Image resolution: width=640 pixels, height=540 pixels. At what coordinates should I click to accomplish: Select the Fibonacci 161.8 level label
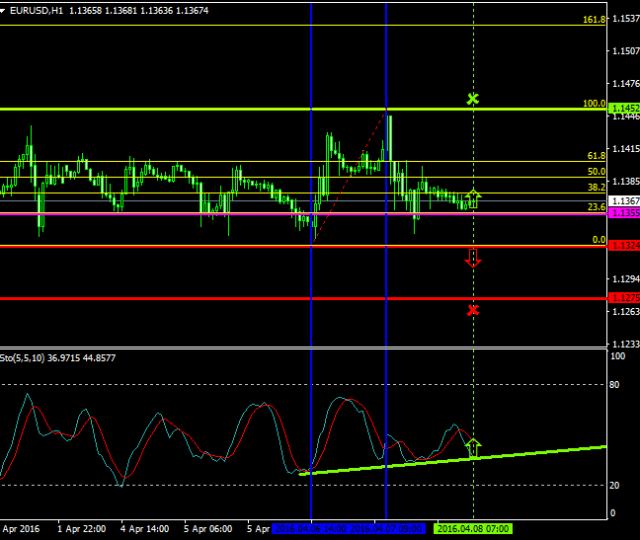596,19
